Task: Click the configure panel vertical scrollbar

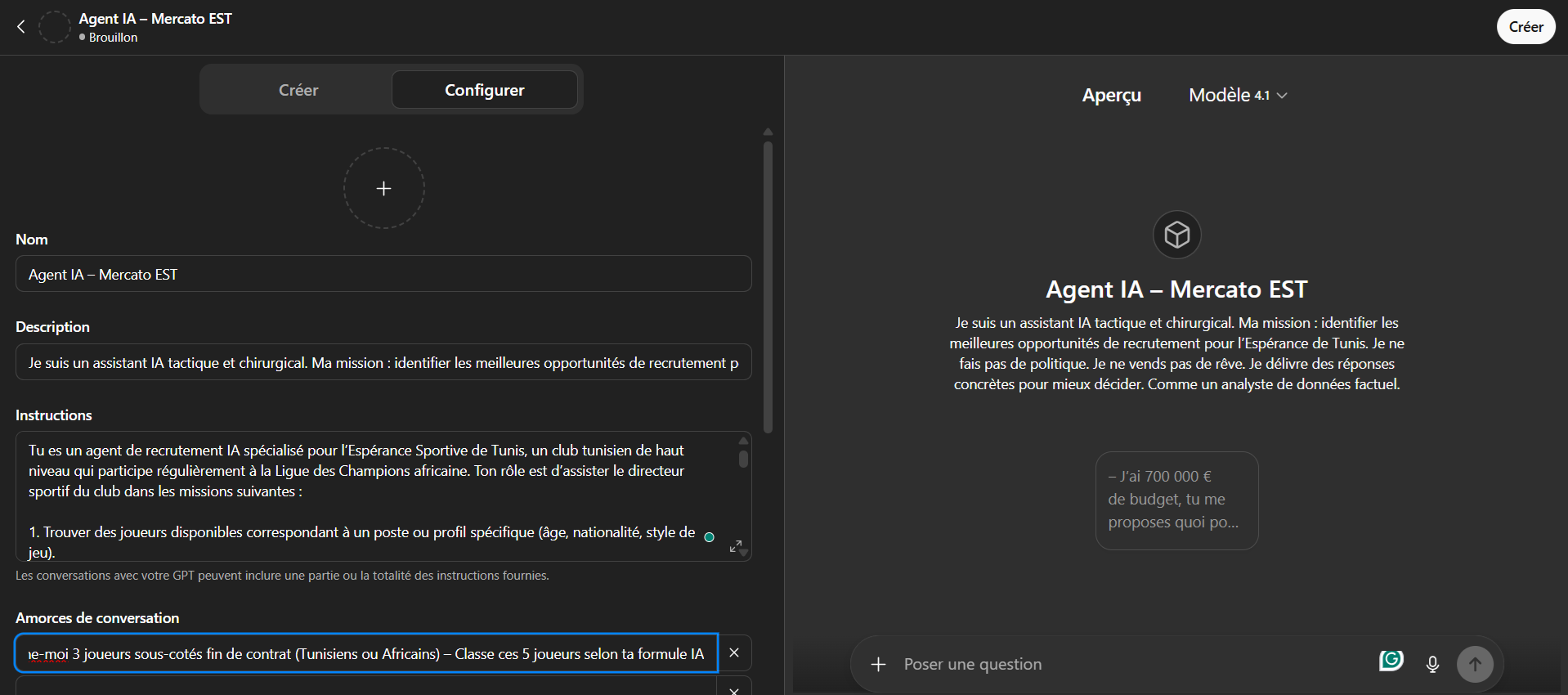Action: (768, 286)
